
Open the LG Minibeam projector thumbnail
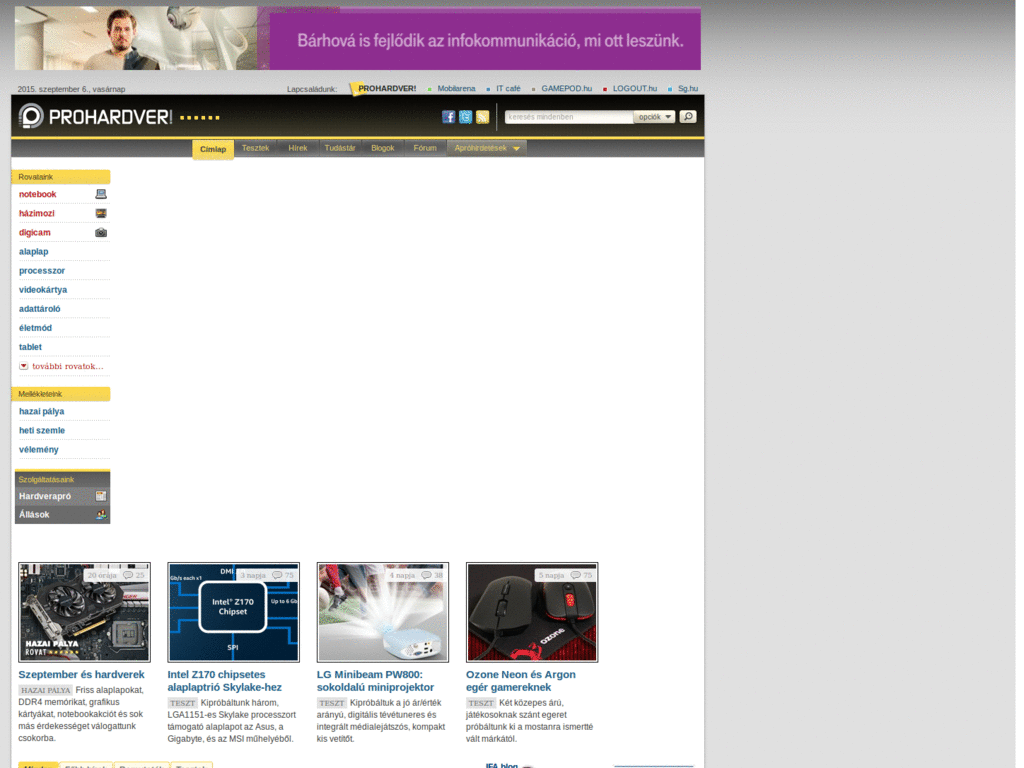pyautogui.click(x=382, y=612)
